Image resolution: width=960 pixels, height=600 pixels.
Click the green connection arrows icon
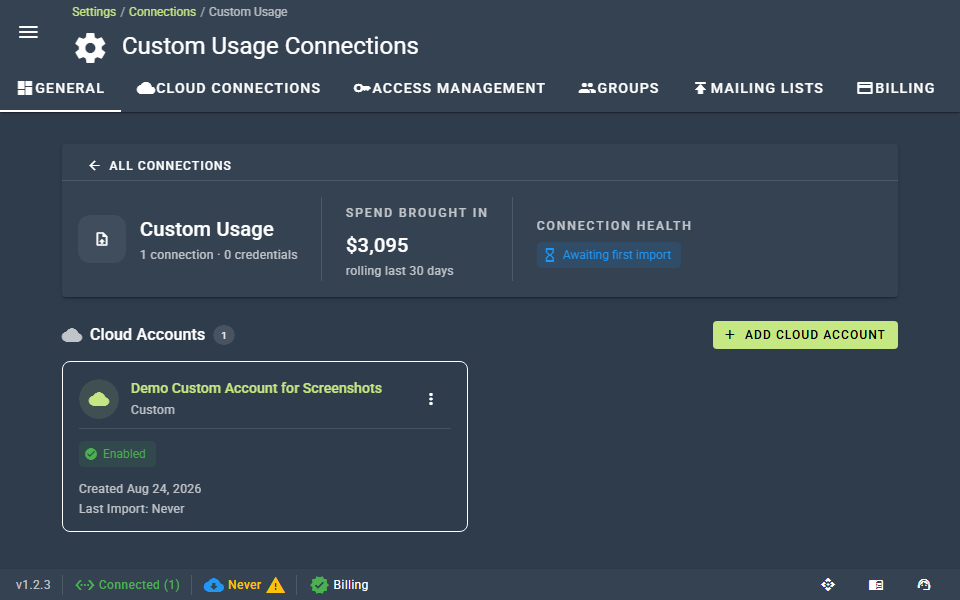[84, 585]
